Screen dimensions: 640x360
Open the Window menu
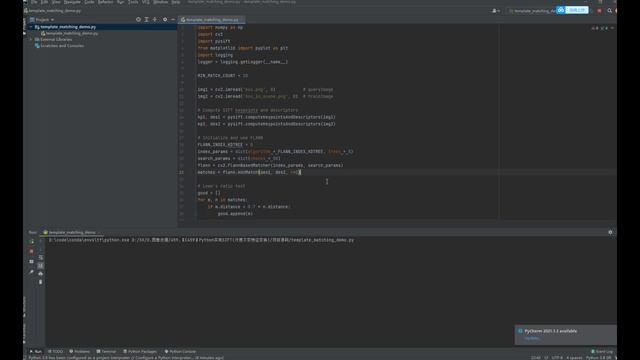(160, 2)
